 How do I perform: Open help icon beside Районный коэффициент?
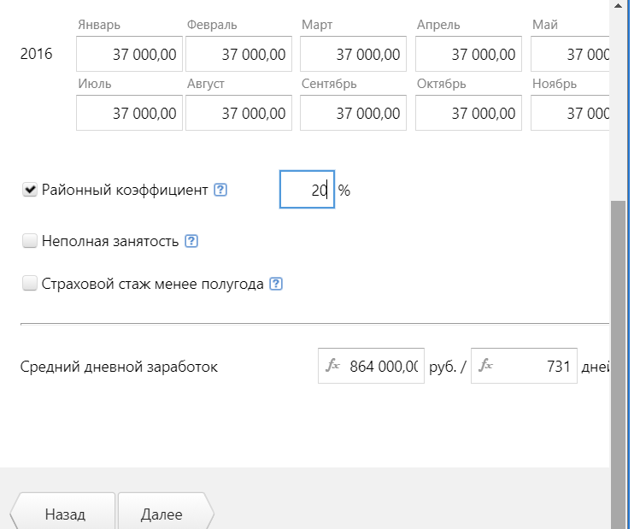coord(220,190)
